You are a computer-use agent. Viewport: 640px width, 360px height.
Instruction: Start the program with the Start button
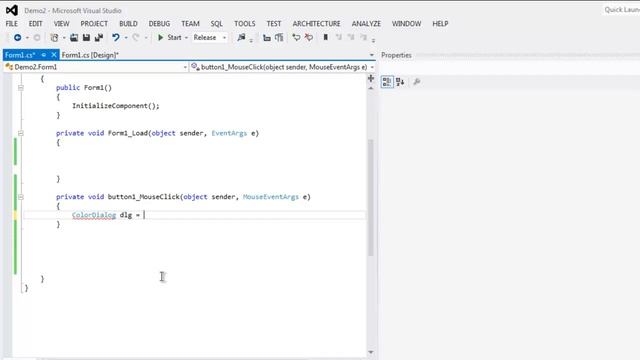click(x=170, y=38)
